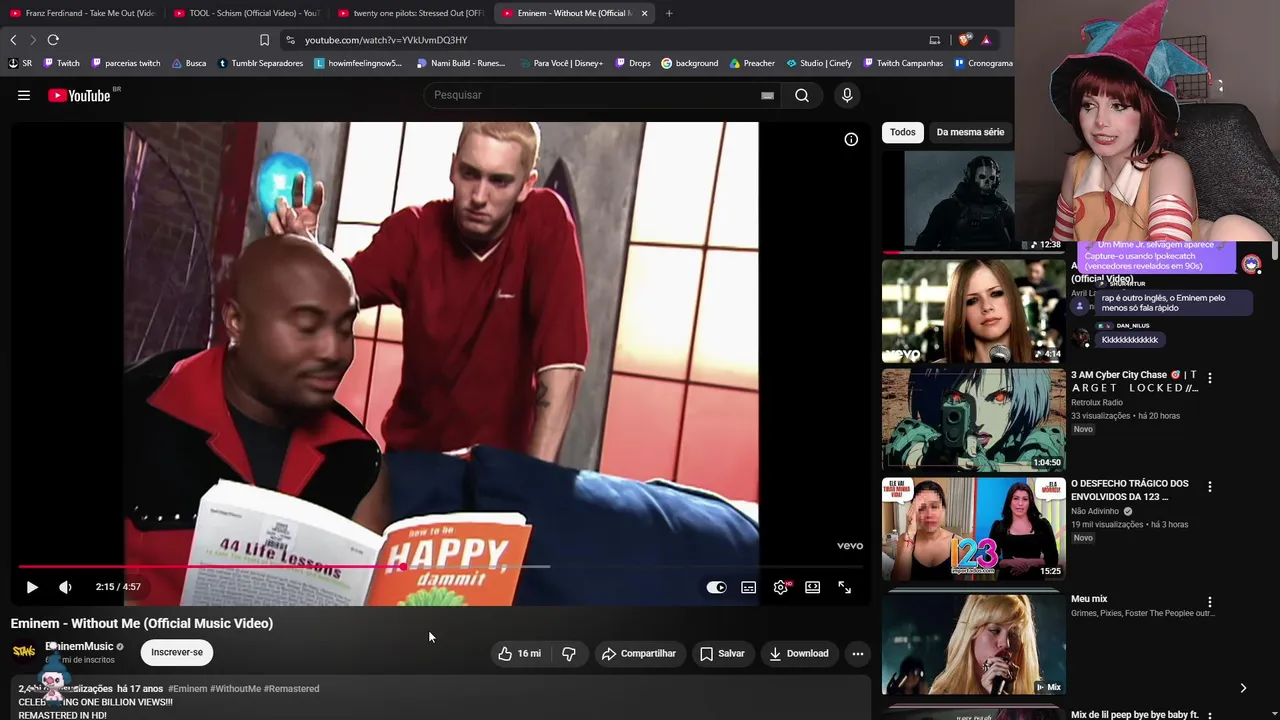Open more actions three-dot menu below video
The width and height of the screenshot is (1280, 720).
(x=857, y=654)
